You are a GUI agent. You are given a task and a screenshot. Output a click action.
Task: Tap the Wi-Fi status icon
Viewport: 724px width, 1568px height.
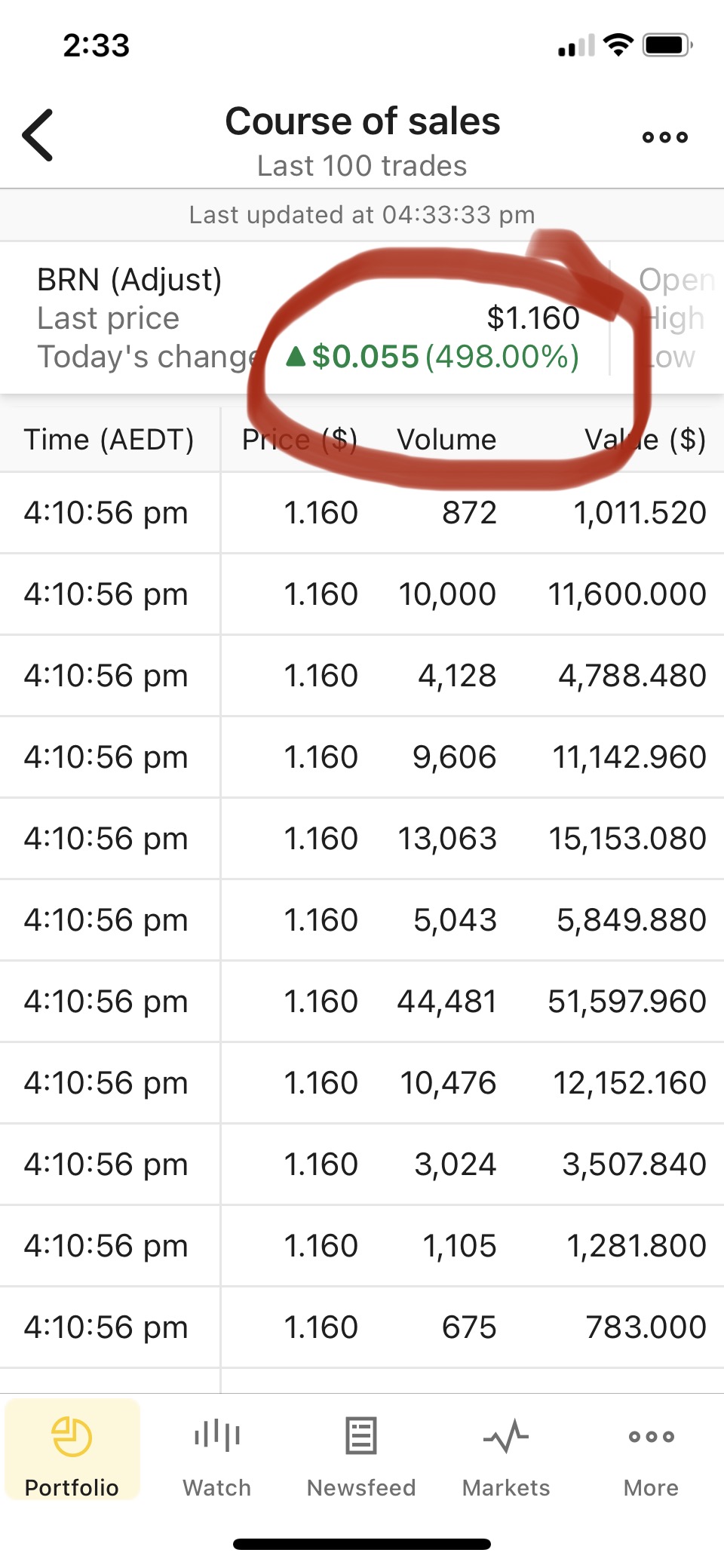tap(618, 45)
